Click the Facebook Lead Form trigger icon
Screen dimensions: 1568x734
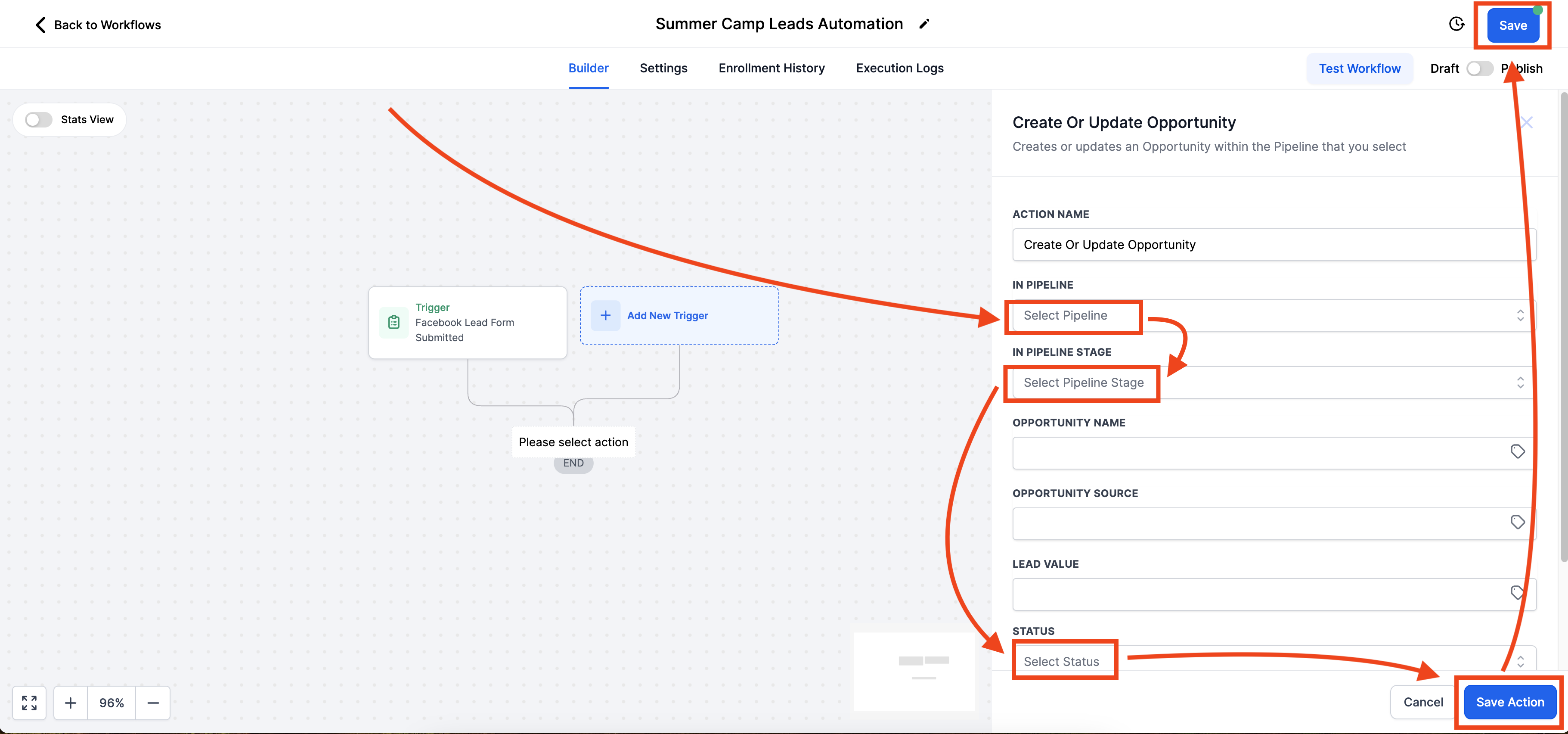[x=394, y=322]
